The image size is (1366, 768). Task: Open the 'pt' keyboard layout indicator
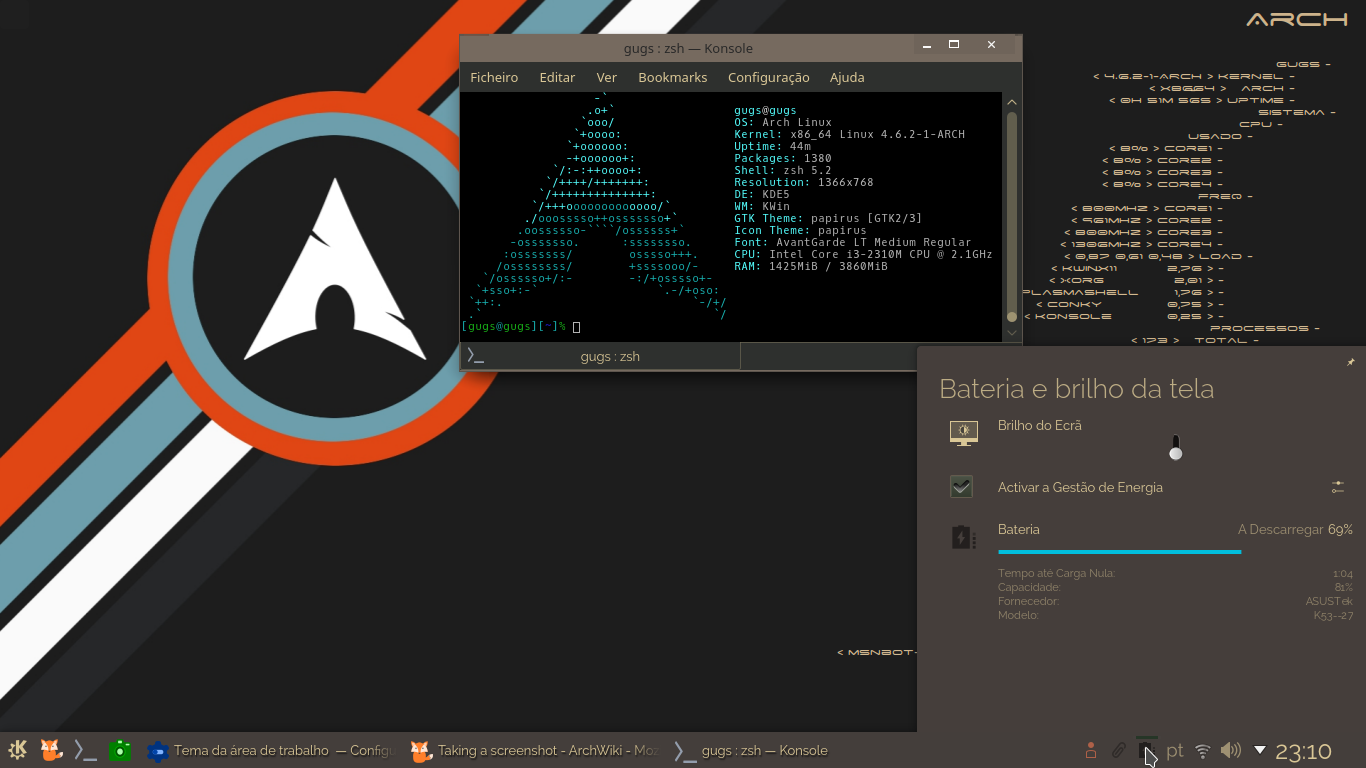click(x=1175, y=750)
